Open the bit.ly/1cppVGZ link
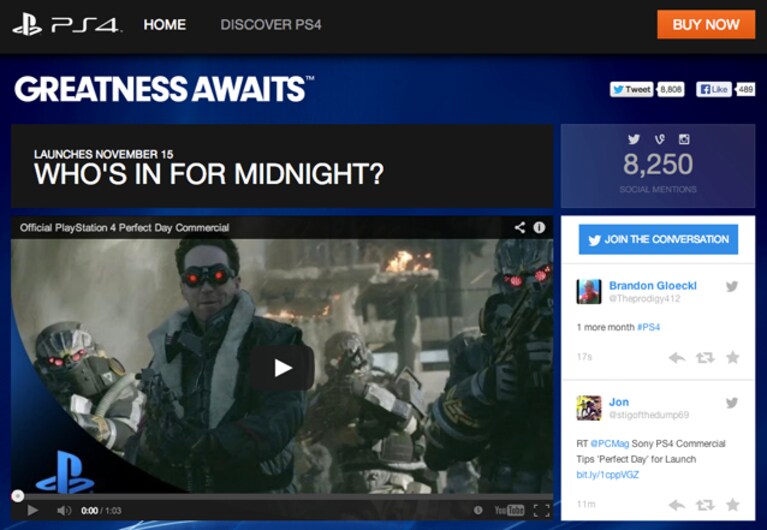Viewport: 767px width, 530px height. (608, 475)
